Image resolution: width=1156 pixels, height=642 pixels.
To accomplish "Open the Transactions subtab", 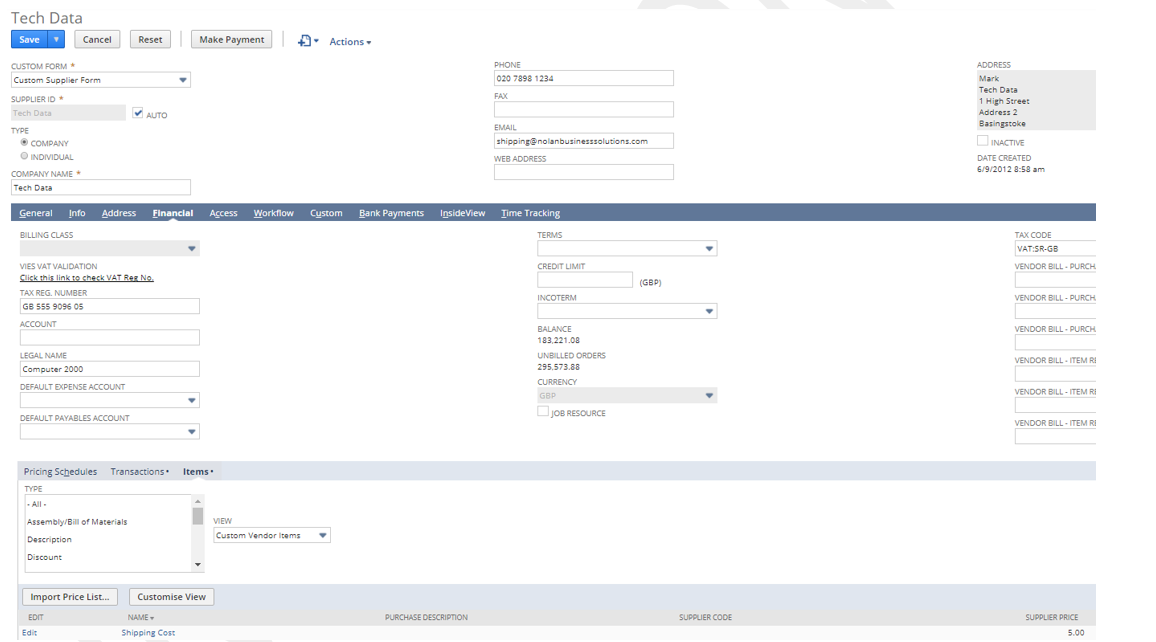I will (x=138, y=472).
